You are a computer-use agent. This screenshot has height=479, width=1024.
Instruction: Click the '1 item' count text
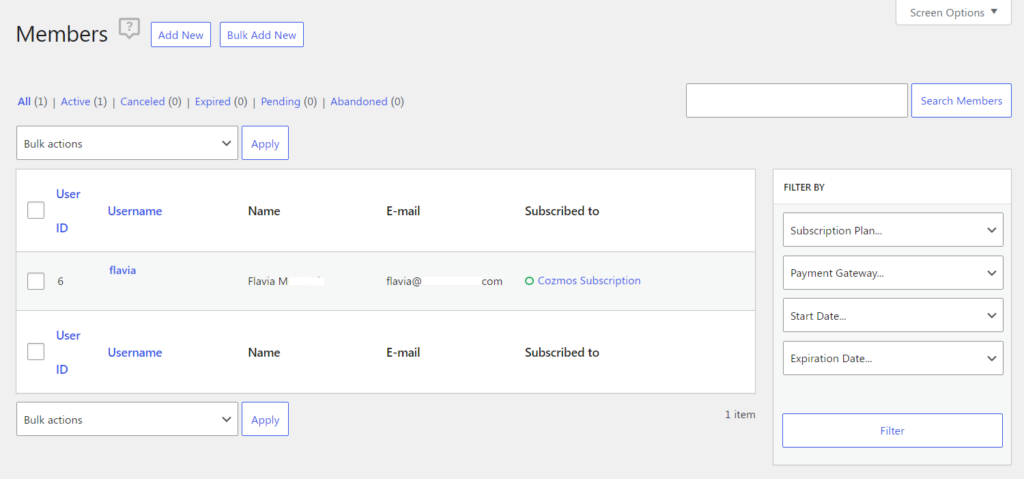pos(740,414)
